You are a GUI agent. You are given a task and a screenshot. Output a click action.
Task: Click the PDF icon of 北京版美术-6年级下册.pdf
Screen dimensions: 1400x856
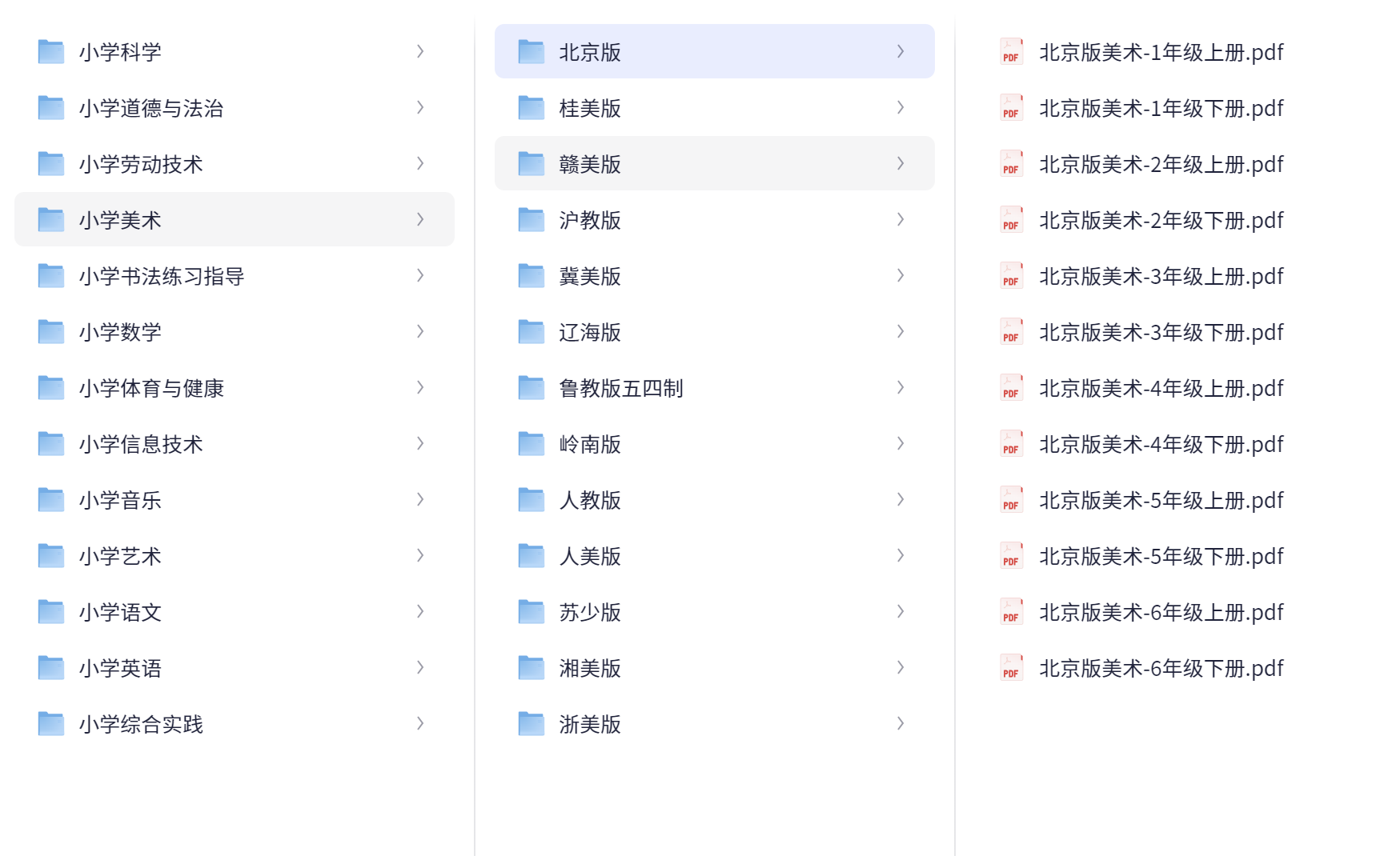point(1012,667)
